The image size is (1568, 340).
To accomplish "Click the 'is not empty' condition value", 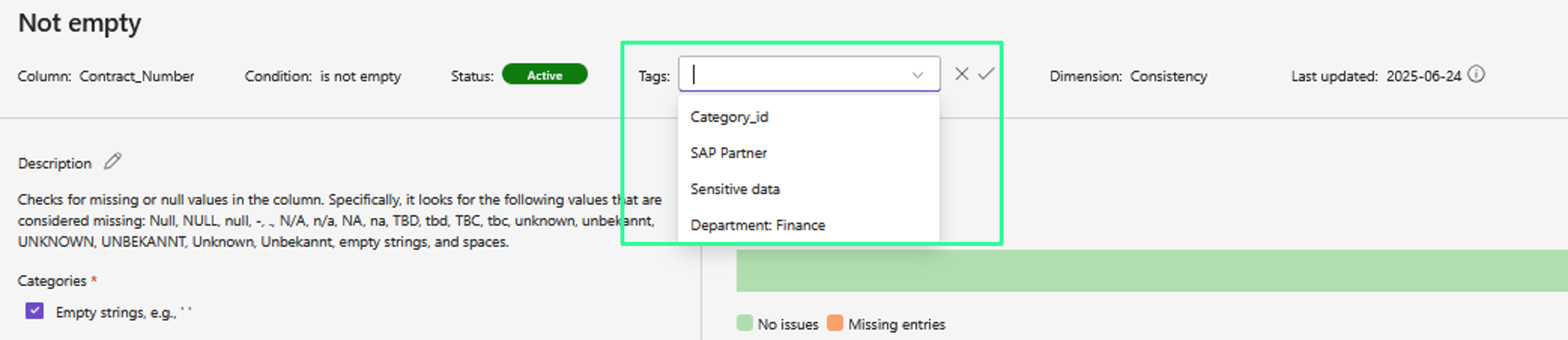I will [360, 76].
